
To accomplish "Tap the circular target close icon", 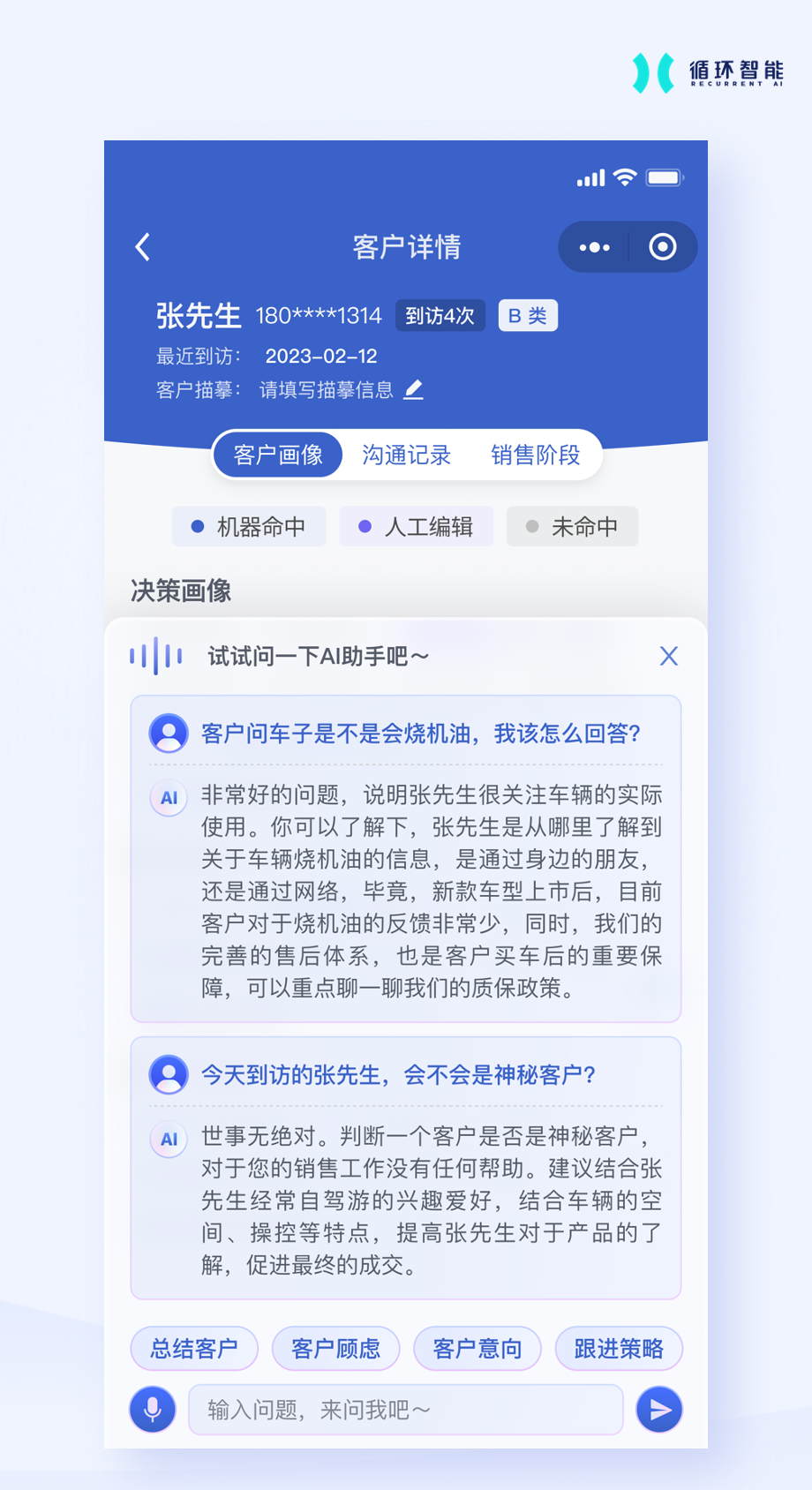I will point(663,246).
